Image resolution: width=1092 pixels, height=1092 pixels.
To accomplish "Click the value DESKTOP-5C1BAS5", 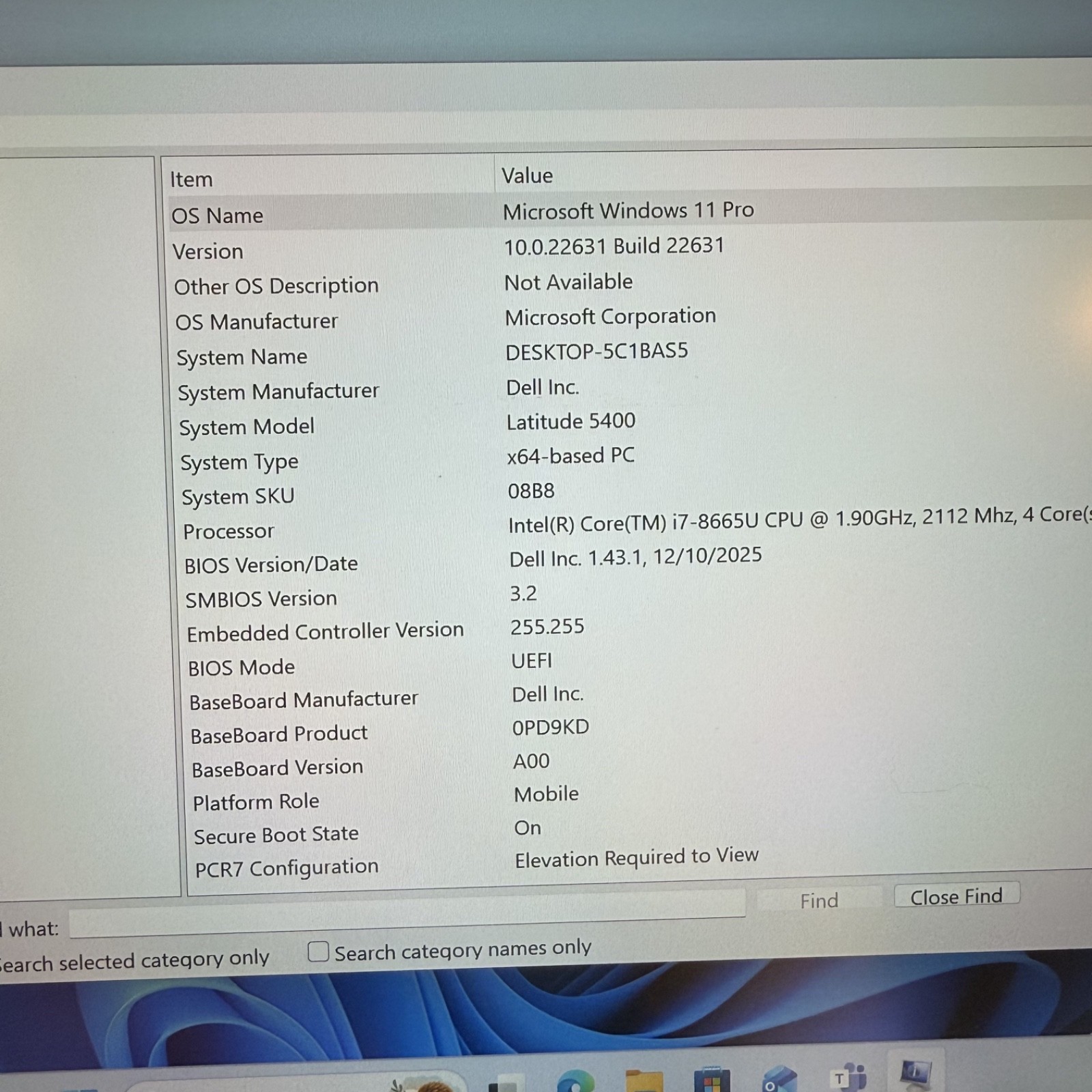I will (x=597, y=351).
